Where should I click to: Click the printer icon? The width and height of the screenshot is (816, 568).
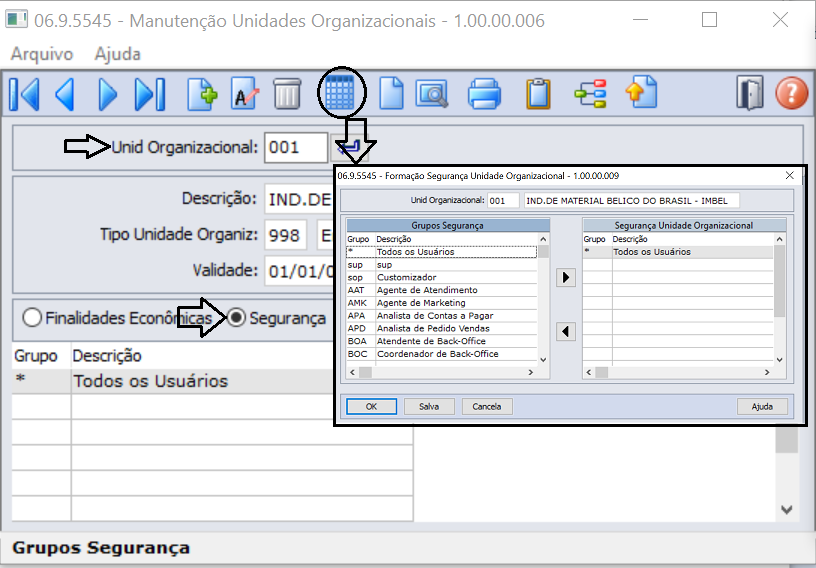click(x=484, y=94)
